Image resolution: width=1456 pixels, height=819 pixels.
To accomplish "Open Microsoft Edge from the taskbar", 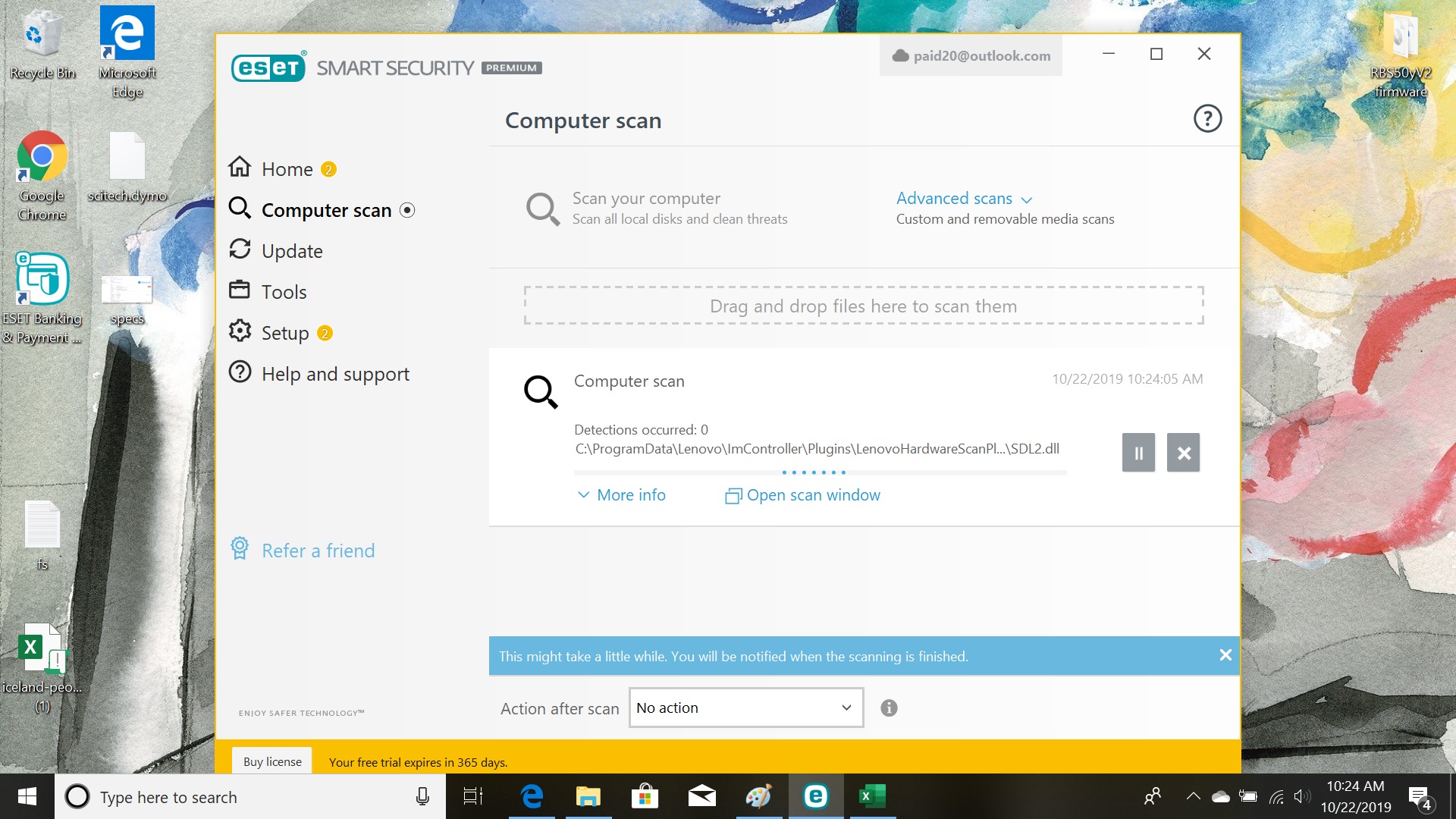I will coord(532,796).
